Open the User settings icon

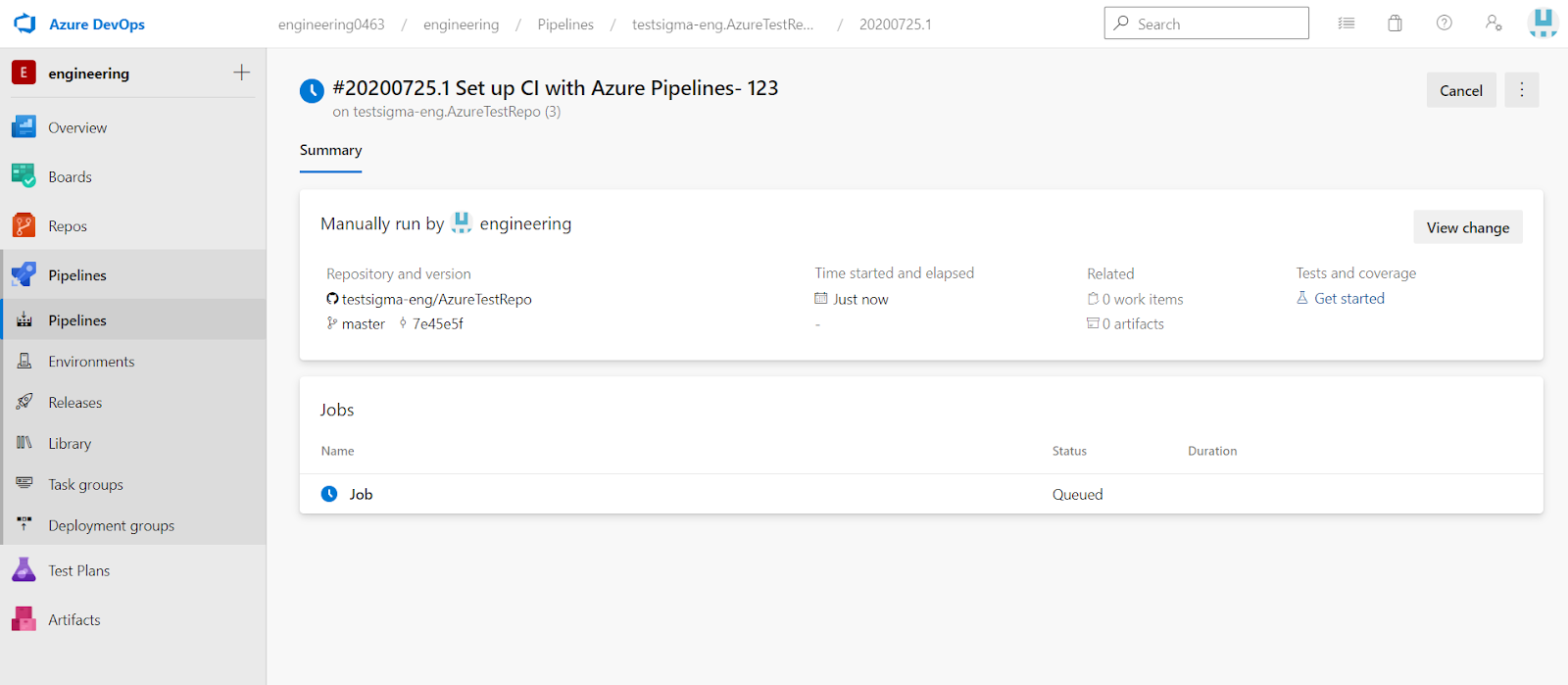pyautogui.click(x=1494, y=24)
